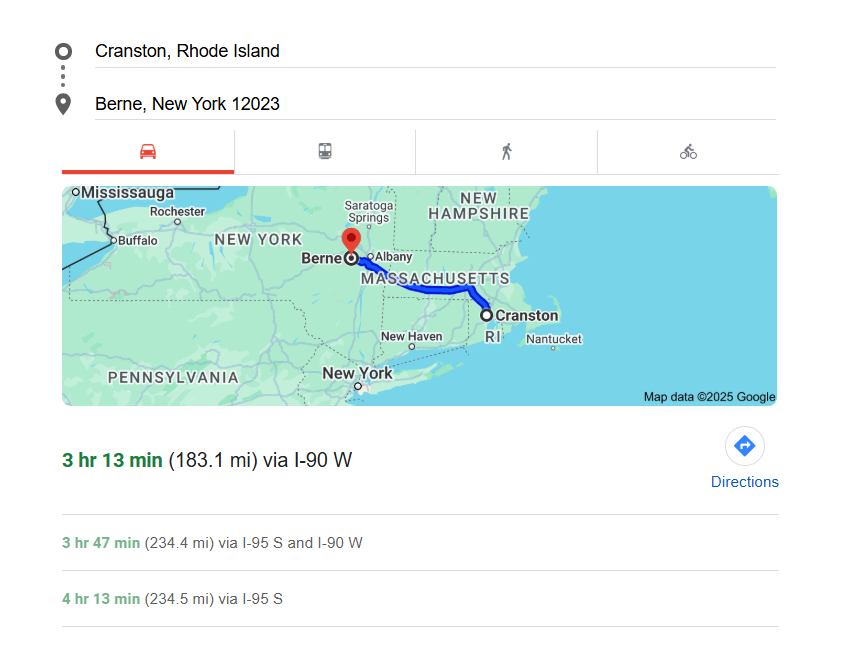Image resolution: width=841 pixels, height=661 pixels.
Task: Click the Cranston origin marker on map
Action: (x=487, y=315)
